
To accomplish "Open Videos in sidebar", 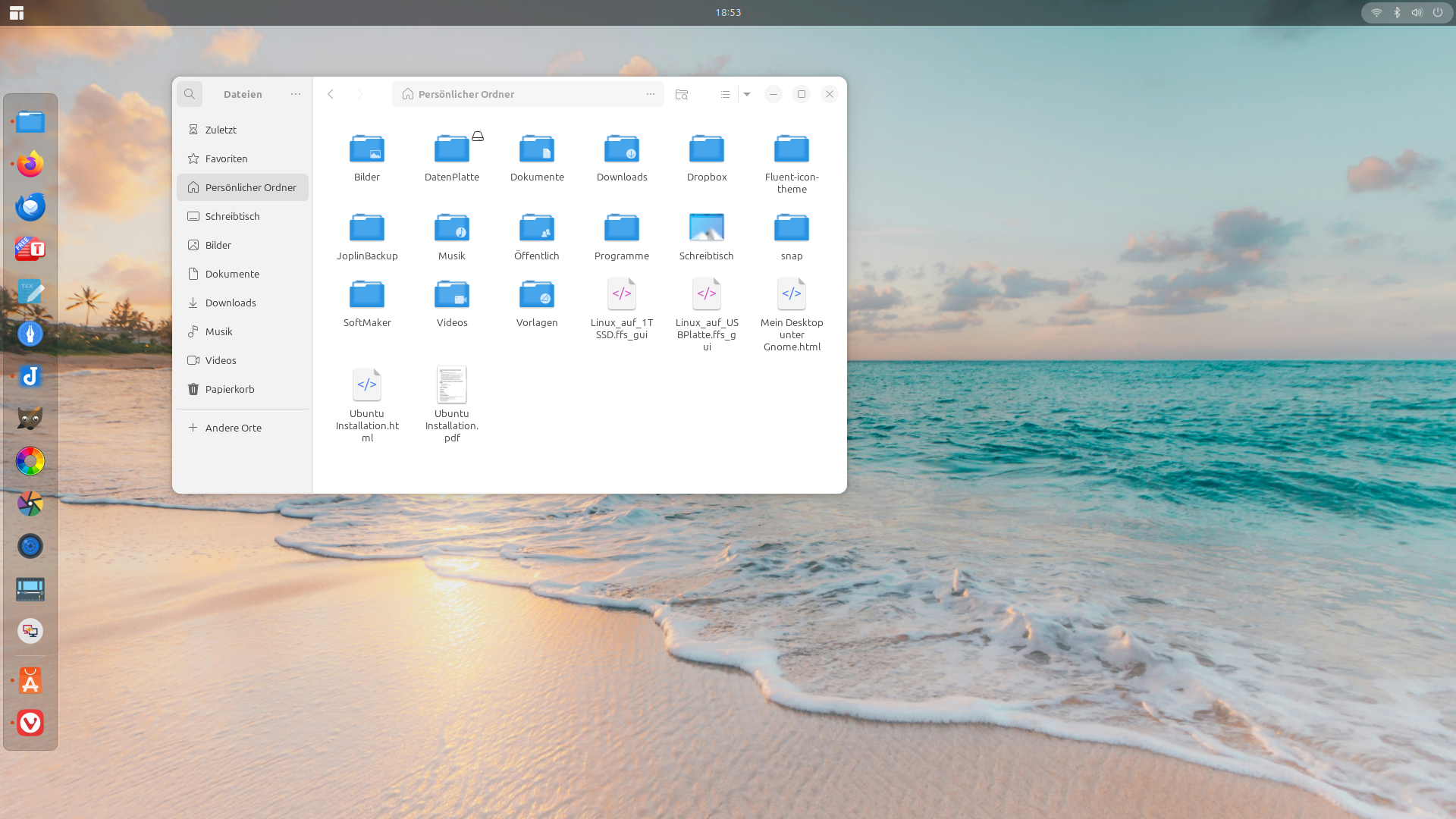I will [x=243, y=360].
